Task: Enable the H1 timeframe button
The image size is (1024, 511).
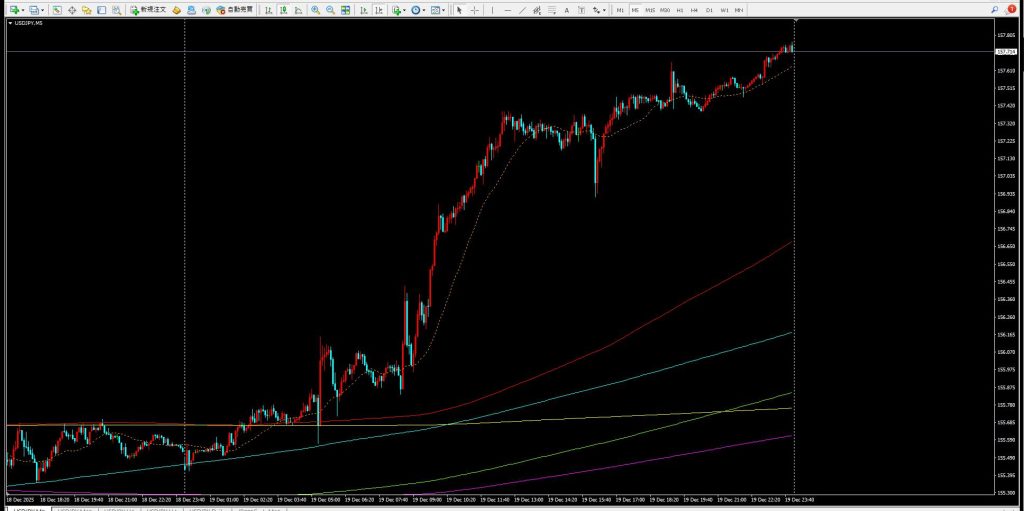Action: pos(679,10)
